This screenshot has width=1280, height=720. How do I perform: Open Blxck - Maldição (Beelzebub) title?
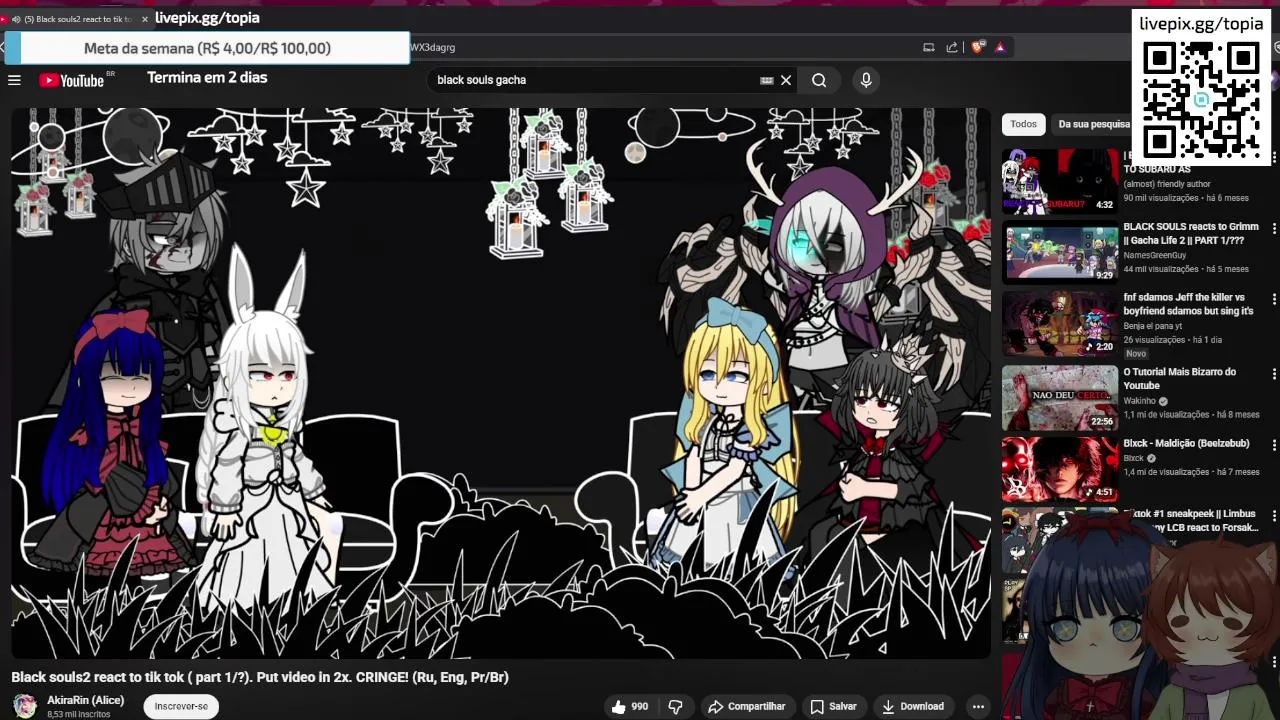point(1186,443)
